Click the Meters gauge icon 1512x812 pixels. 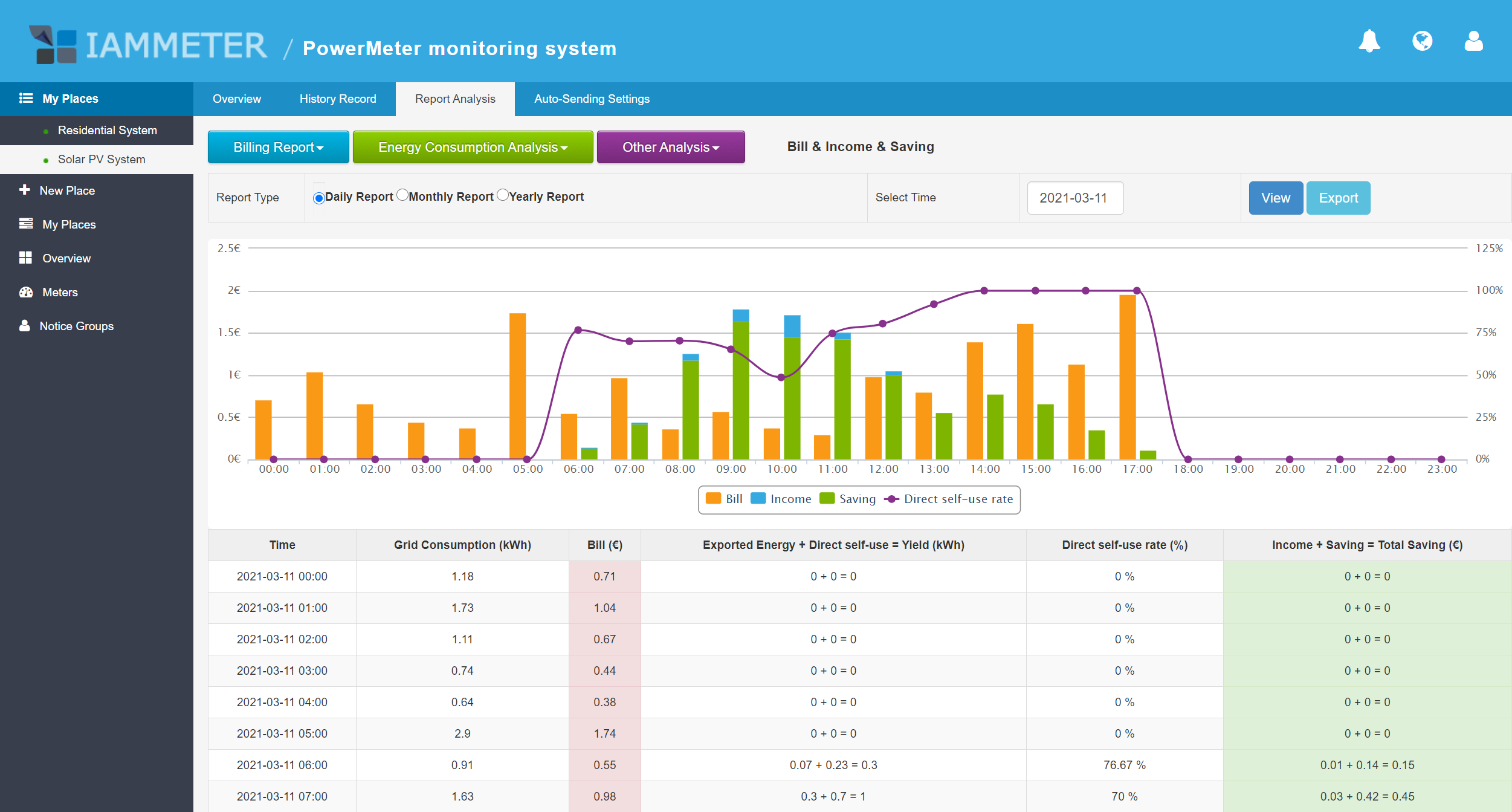coord(25,292)
